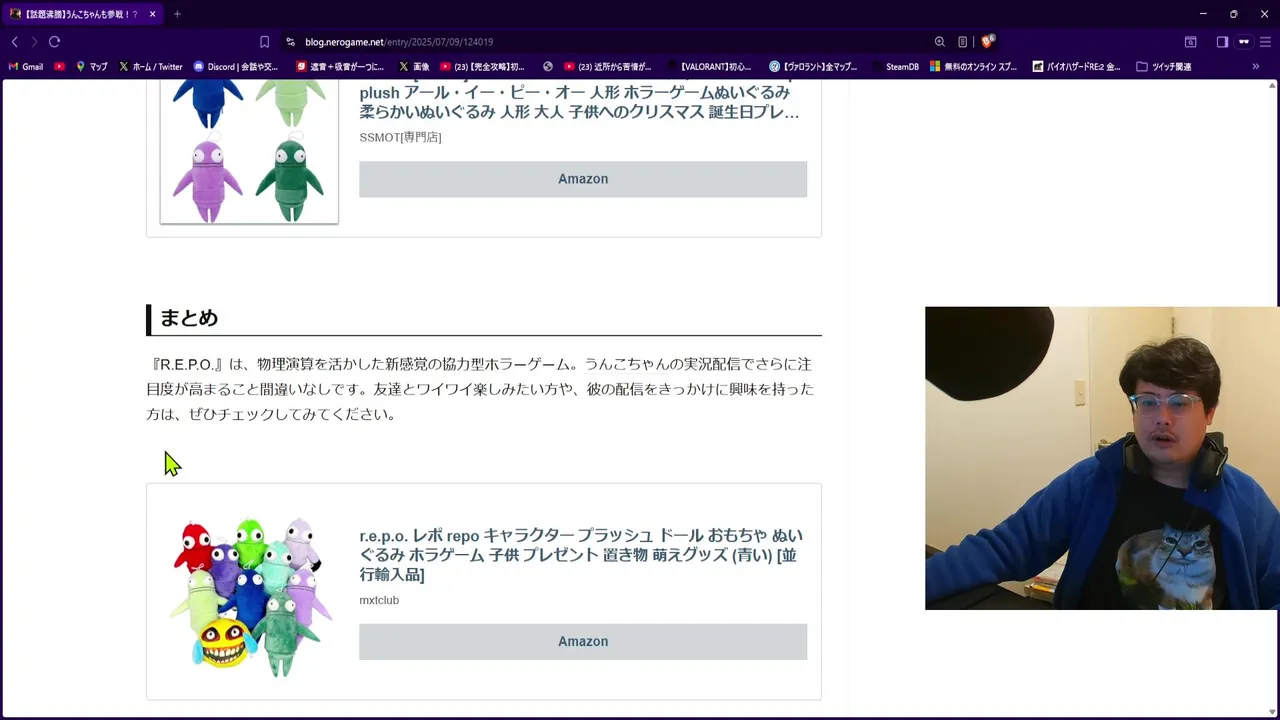This screenshot has height=720, width=1280.
Task: Select the 【話題沸騰】うんこちゃんも参戦 tab
Action: coord(84,14)
